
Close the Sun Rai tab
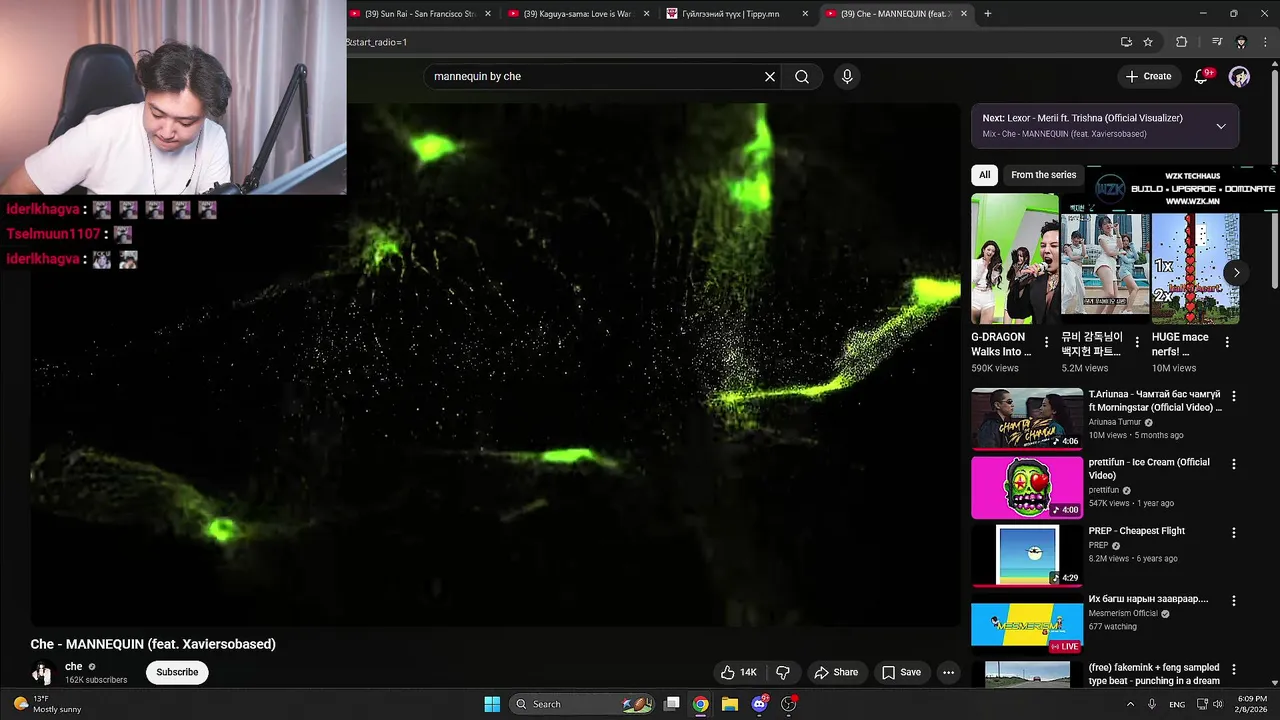click(x=488, y=14)
